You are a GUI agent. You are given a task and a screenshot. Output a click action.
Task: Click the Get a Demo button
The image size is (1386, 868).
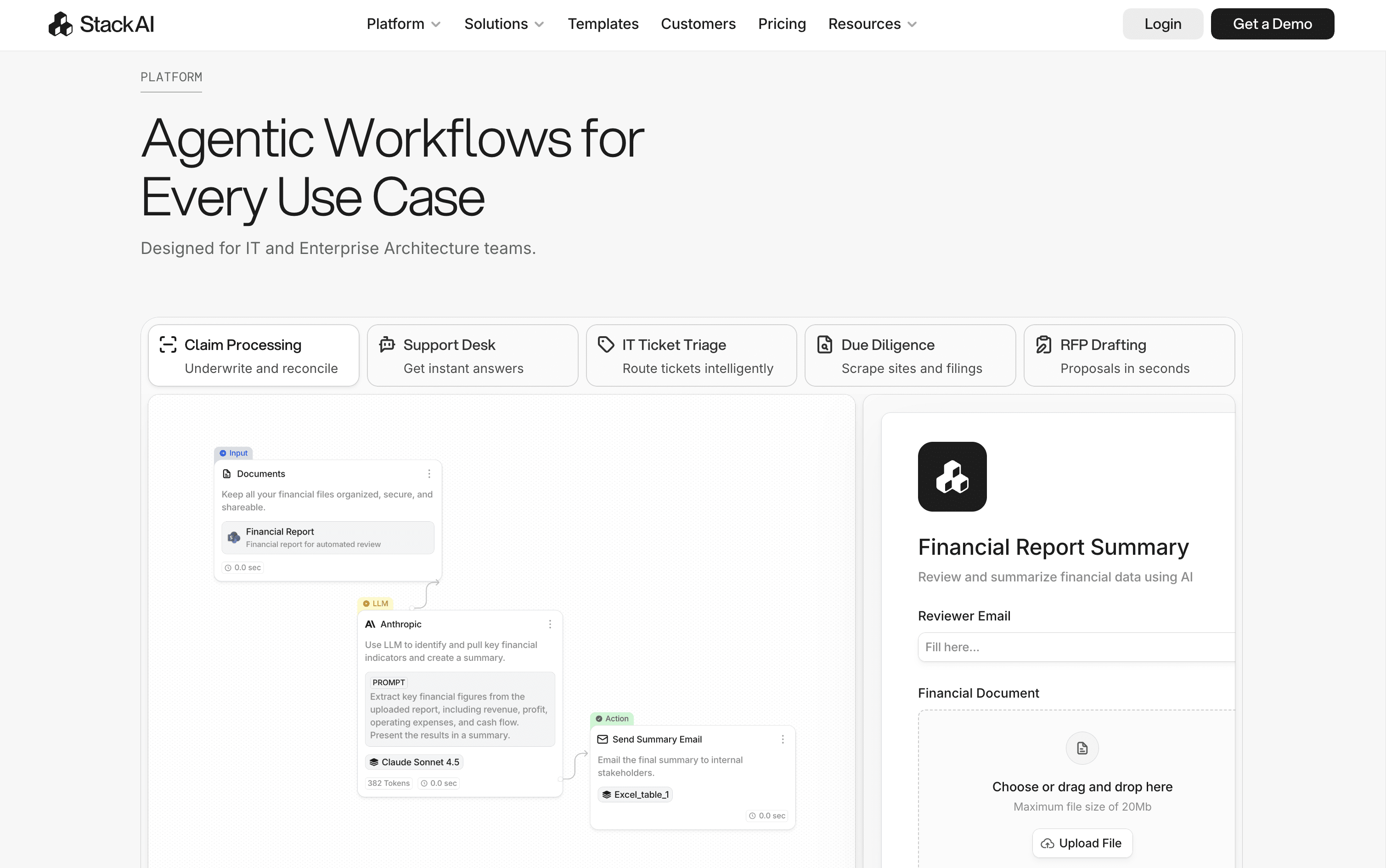click(x=1273, y=24)
